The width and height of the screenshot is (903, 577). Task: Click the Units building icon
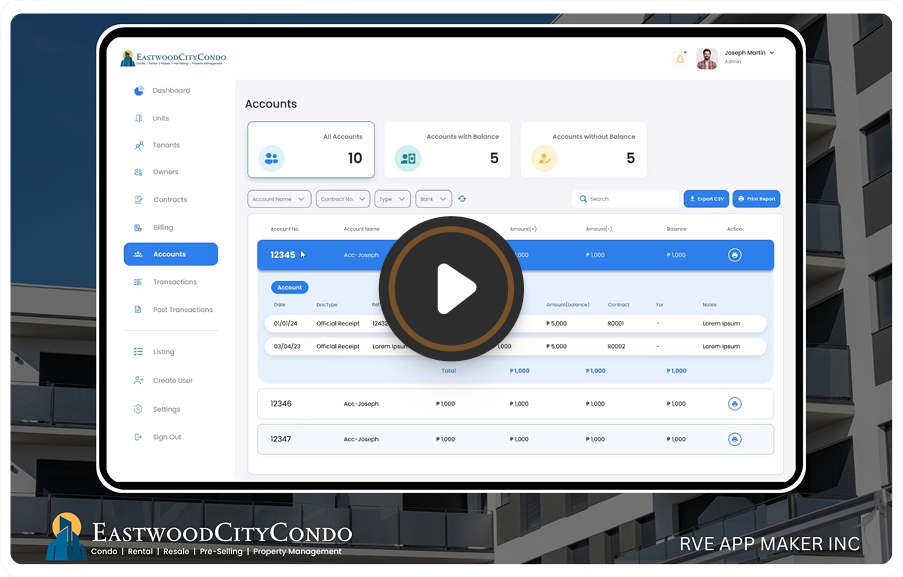(138, 118)
